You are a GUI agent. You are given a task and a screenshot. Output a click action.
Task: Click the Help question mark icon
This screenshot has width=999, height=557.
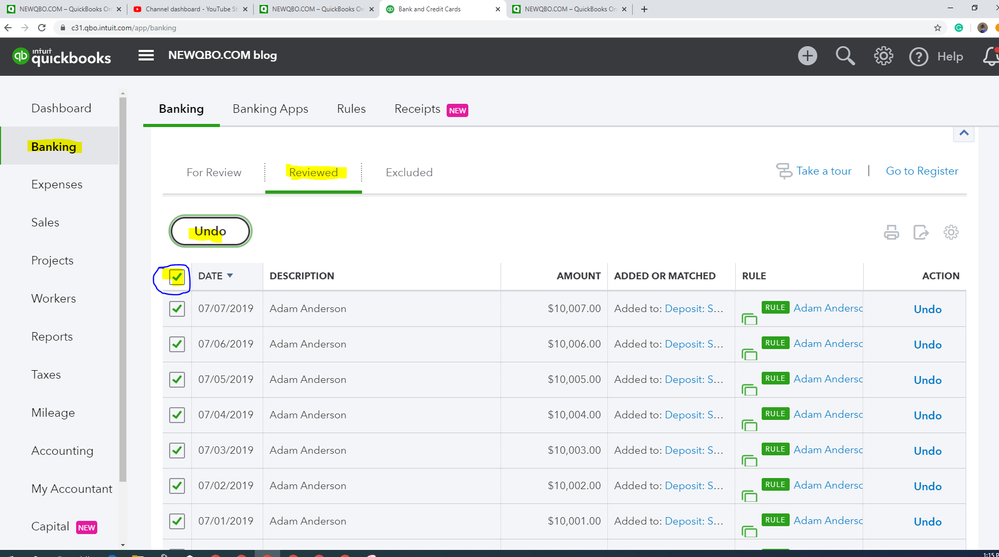pos(918,57)
